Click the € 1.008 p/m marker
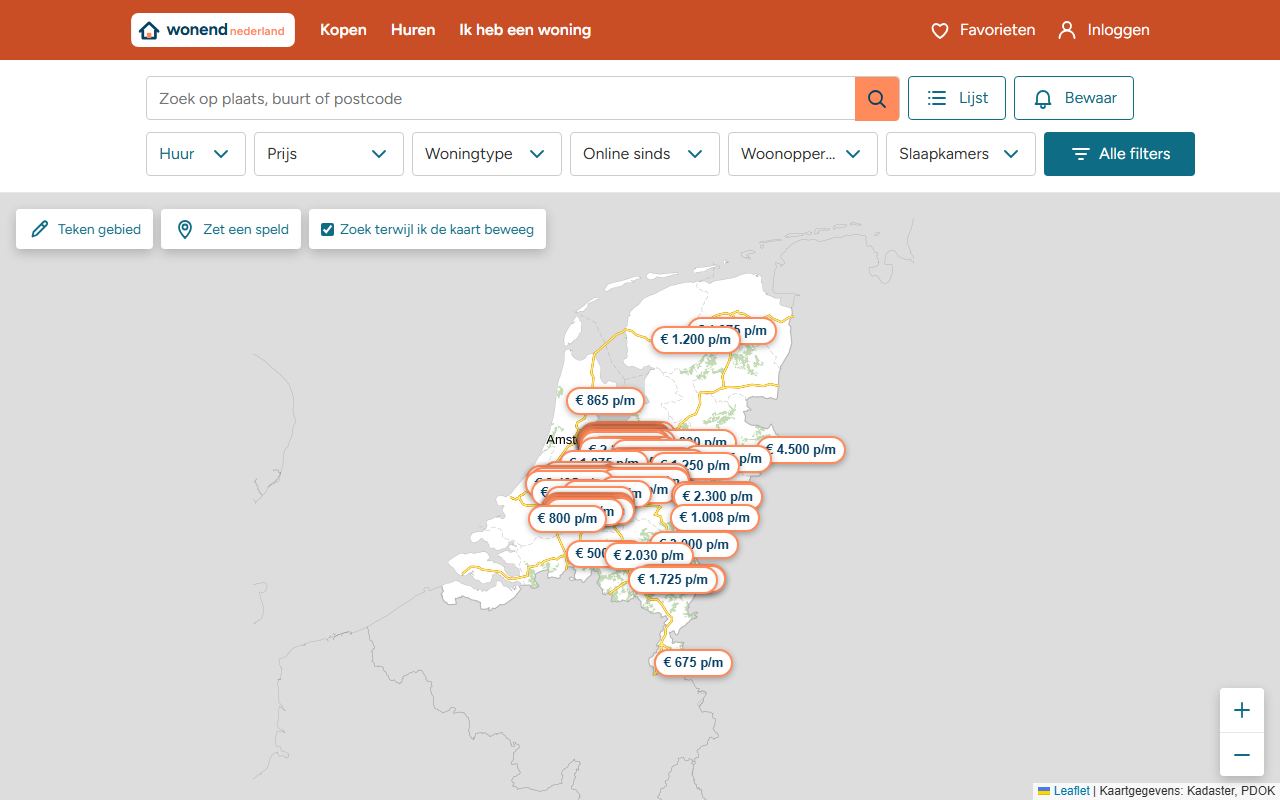Image resolution: width=1280 pixels, height=800 pixels. click(x=715, y=517)
